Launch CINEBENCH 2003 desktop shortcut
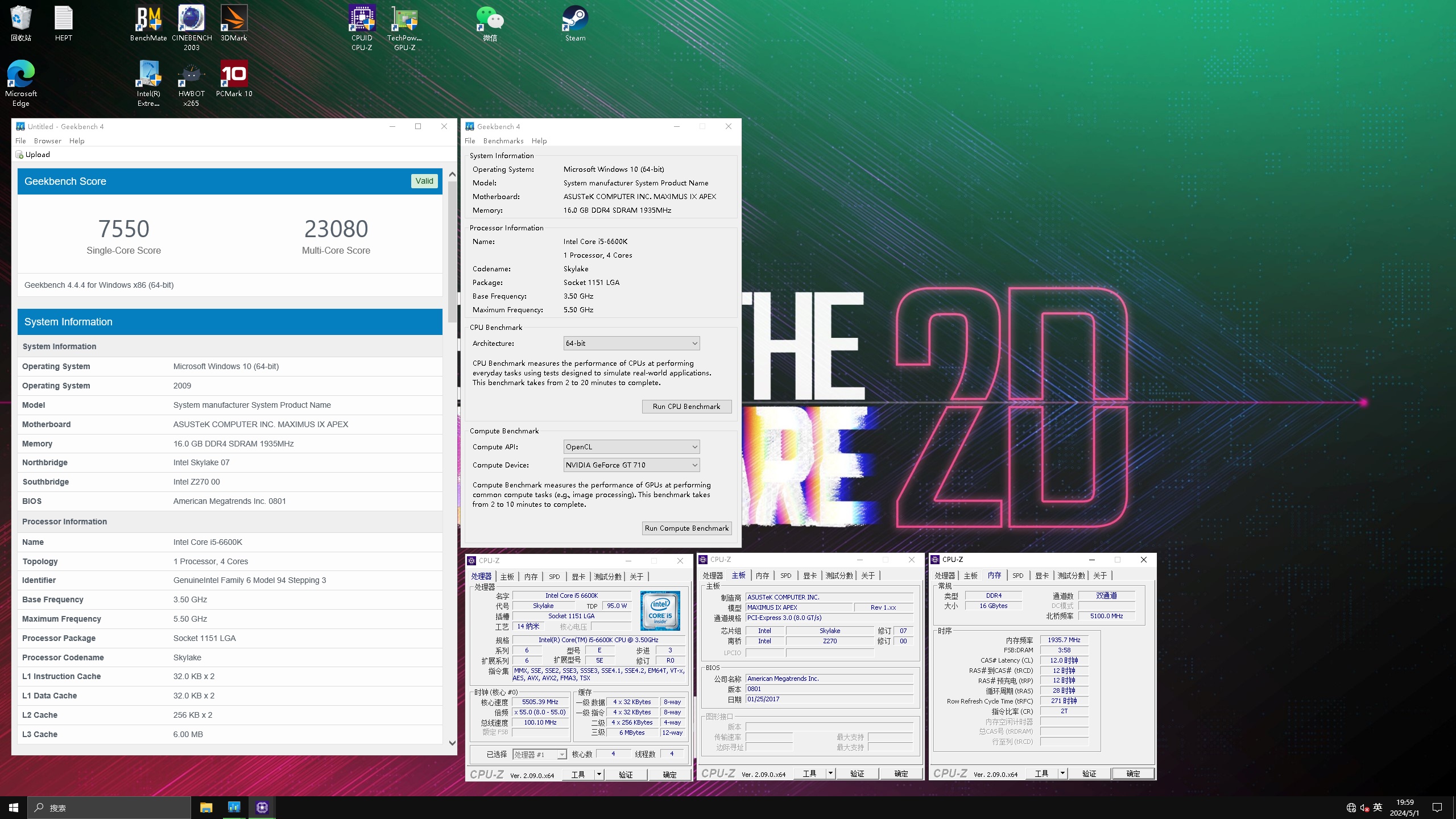 [192, 27]
